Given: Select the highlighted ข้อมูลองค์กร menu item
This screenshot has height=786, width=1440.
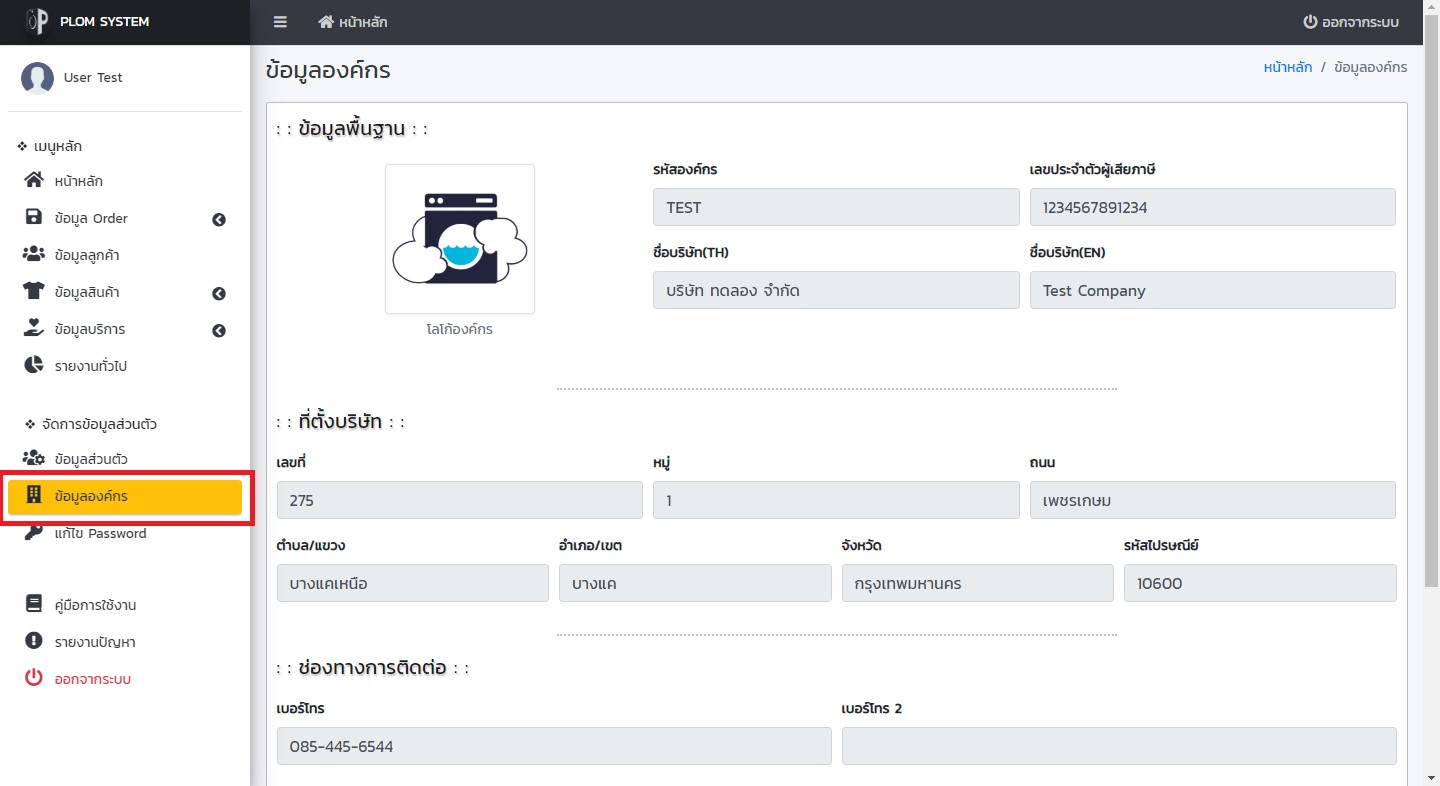Looking at the screenshot, I should (124, 497).
